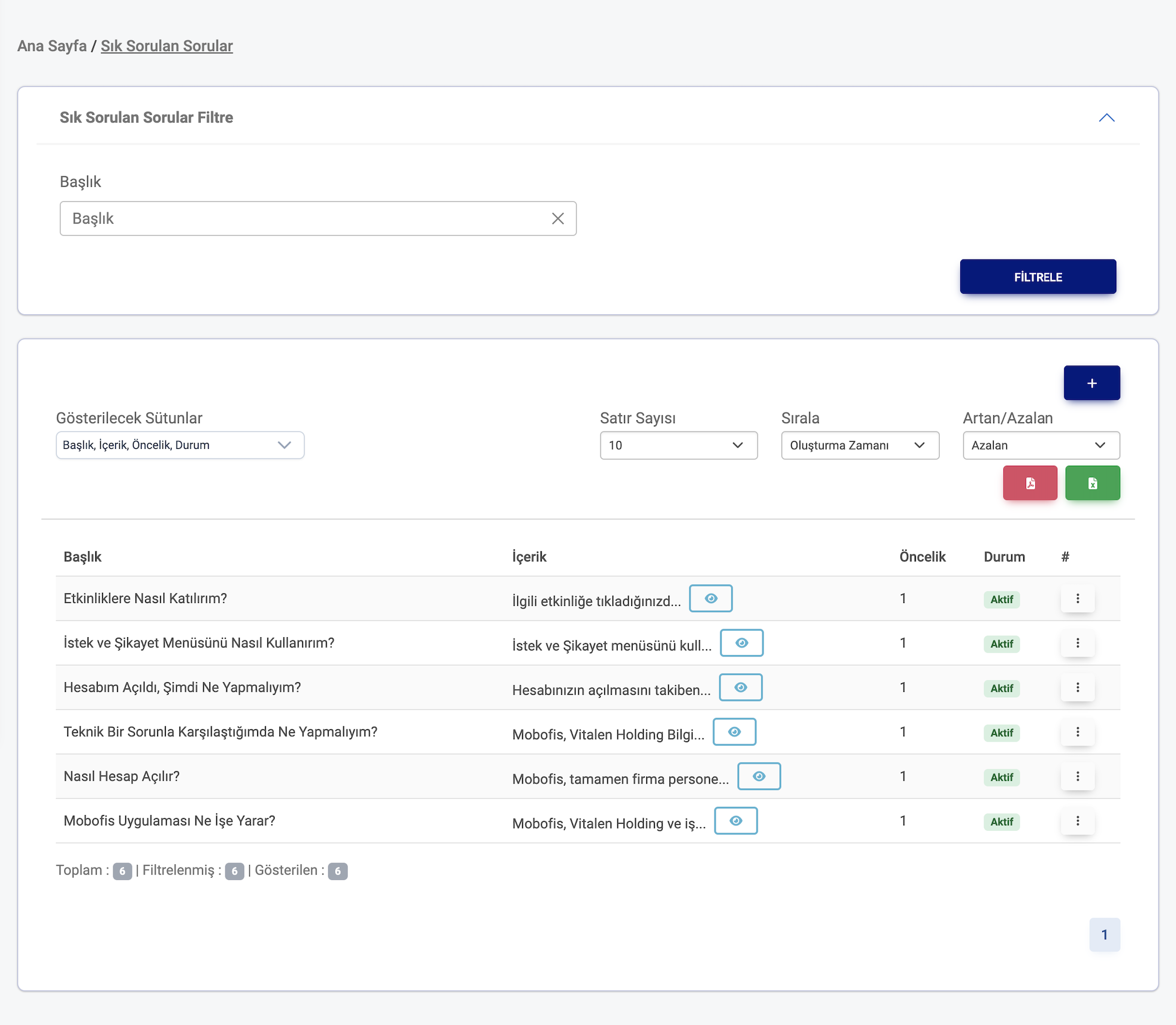Add a new FAQ with plus button
Screen dimensions: 1176x1025
click(x=1091, y=383)
